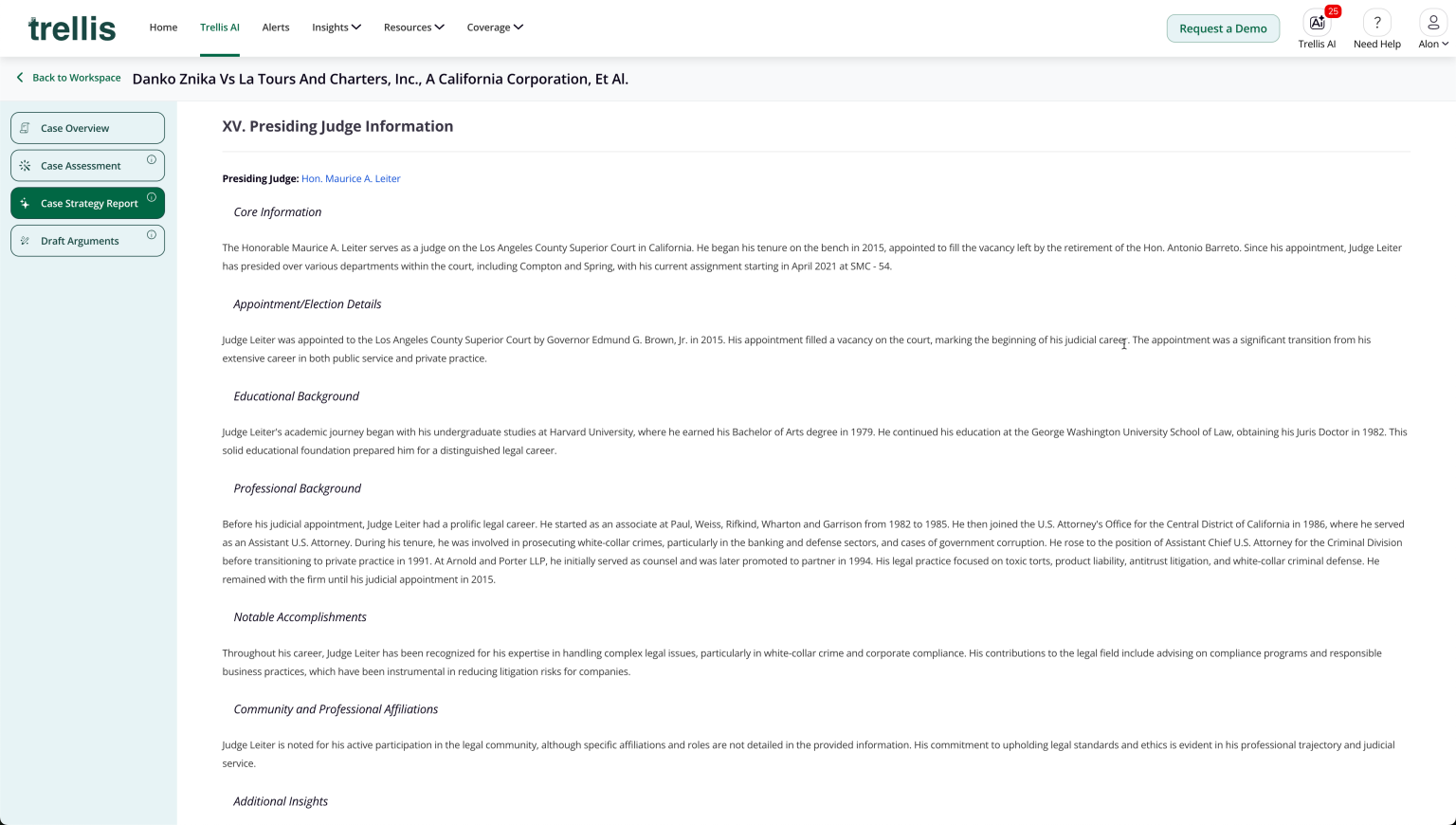Click the back arrow chevron near Back to Workspace
The image size is (1456, 825).
(x=20, y=77)
